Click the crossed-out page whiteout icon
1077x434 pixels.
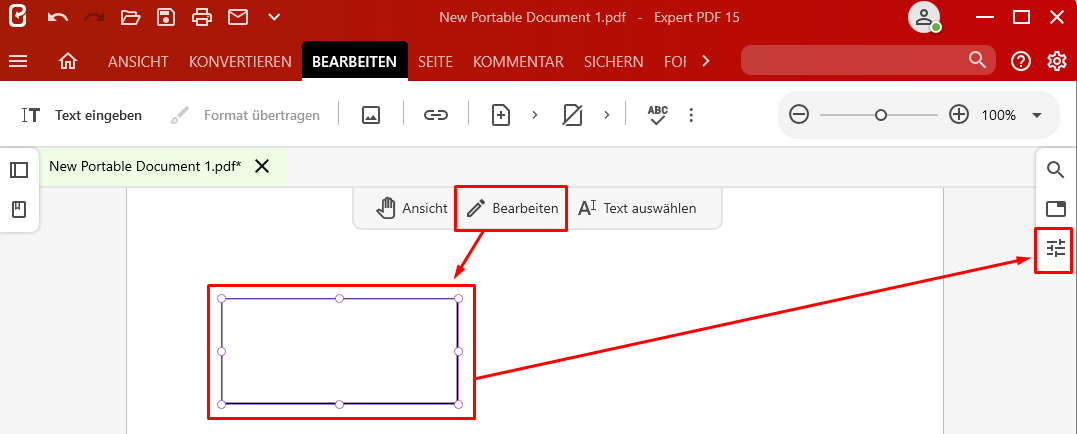pos(572,115)
